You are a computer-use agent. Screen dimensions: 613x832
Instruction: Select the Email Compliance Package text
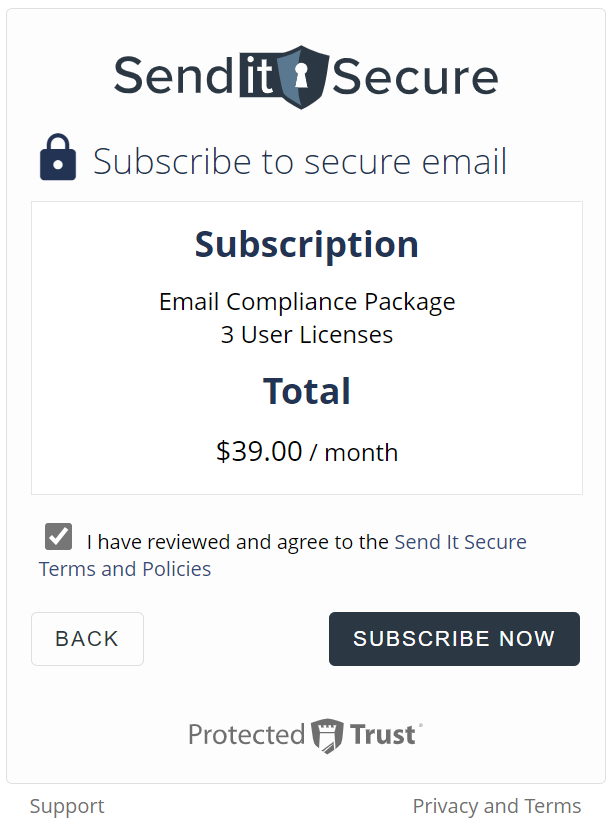[307, 302]
